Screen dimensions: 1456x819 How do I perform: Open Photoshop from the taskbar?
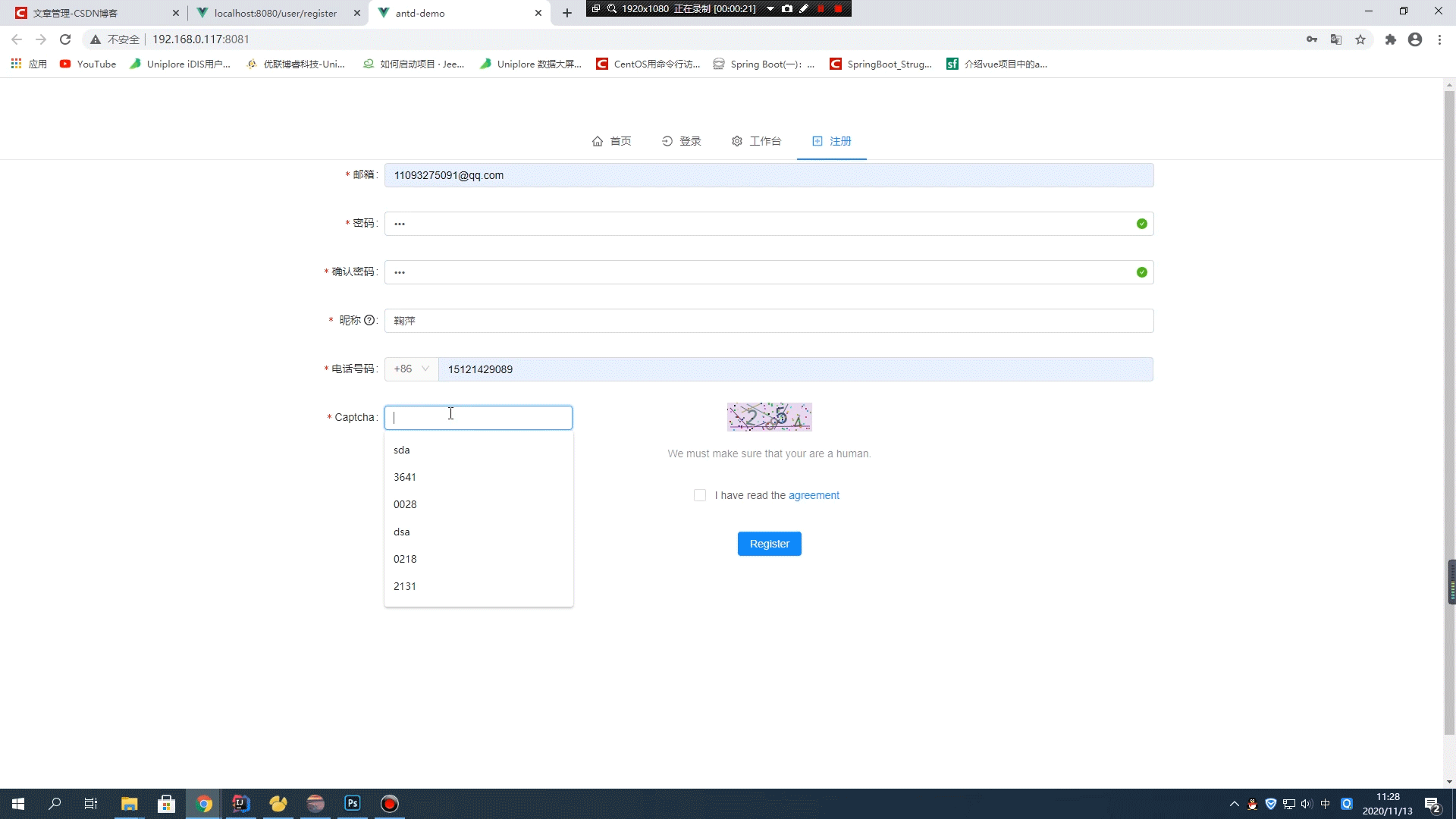pyautogui.click(x=352, y=803)
